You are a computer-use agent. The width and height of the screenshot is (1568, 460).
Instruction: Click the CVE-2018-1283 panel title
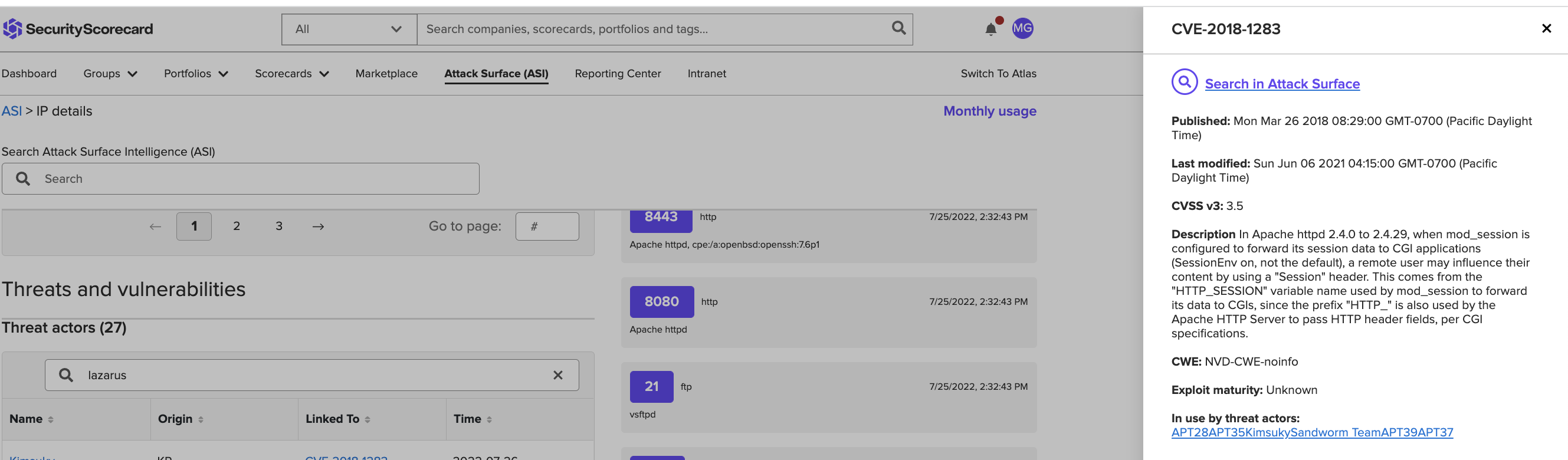pos(1225,28)
